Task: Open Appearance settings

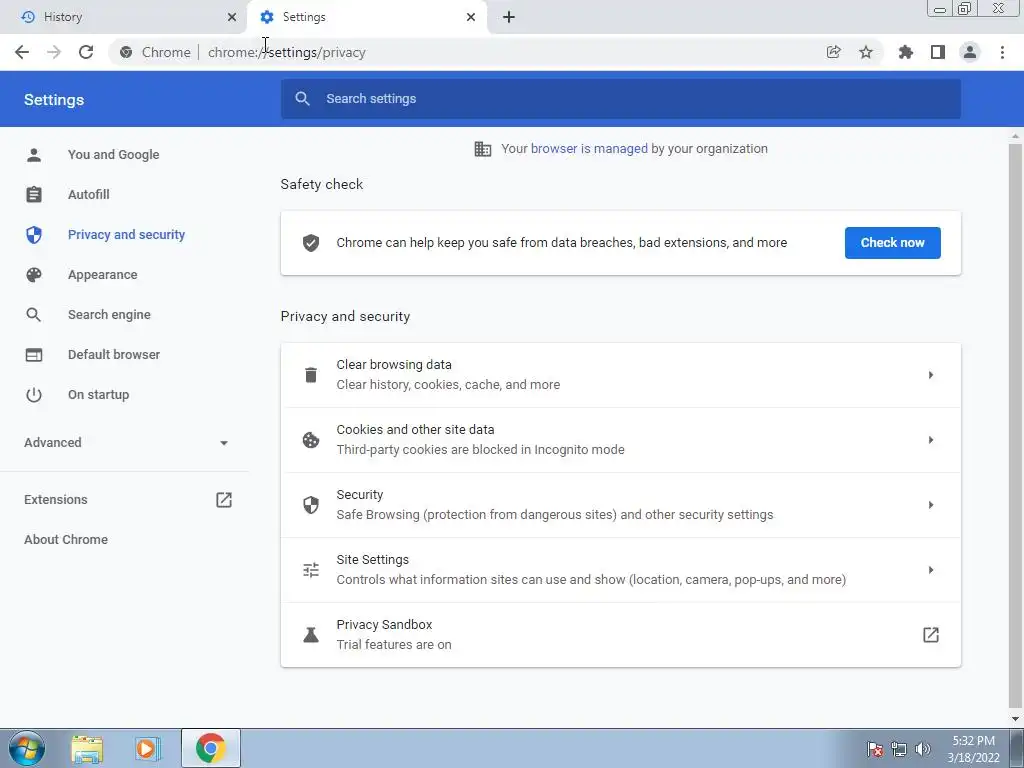Action: click(x=103, y=275)
